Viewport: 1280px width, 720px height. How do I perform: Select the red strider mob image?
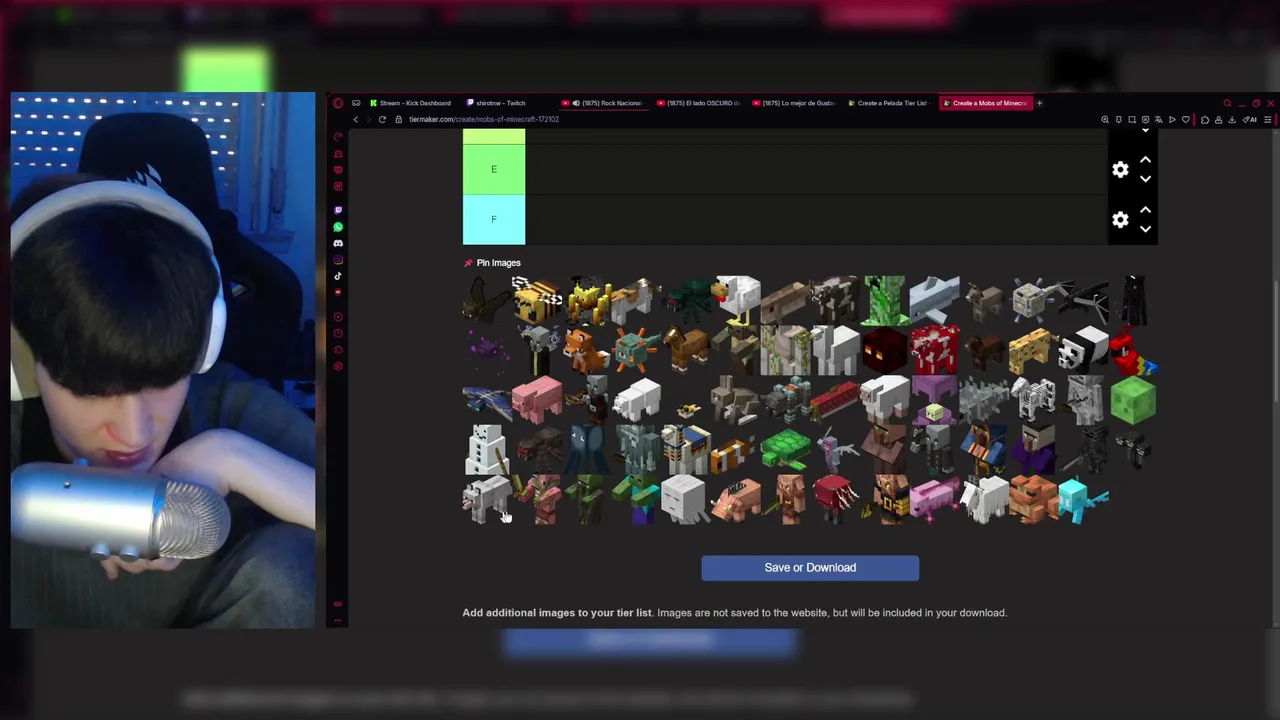(836, 500)
